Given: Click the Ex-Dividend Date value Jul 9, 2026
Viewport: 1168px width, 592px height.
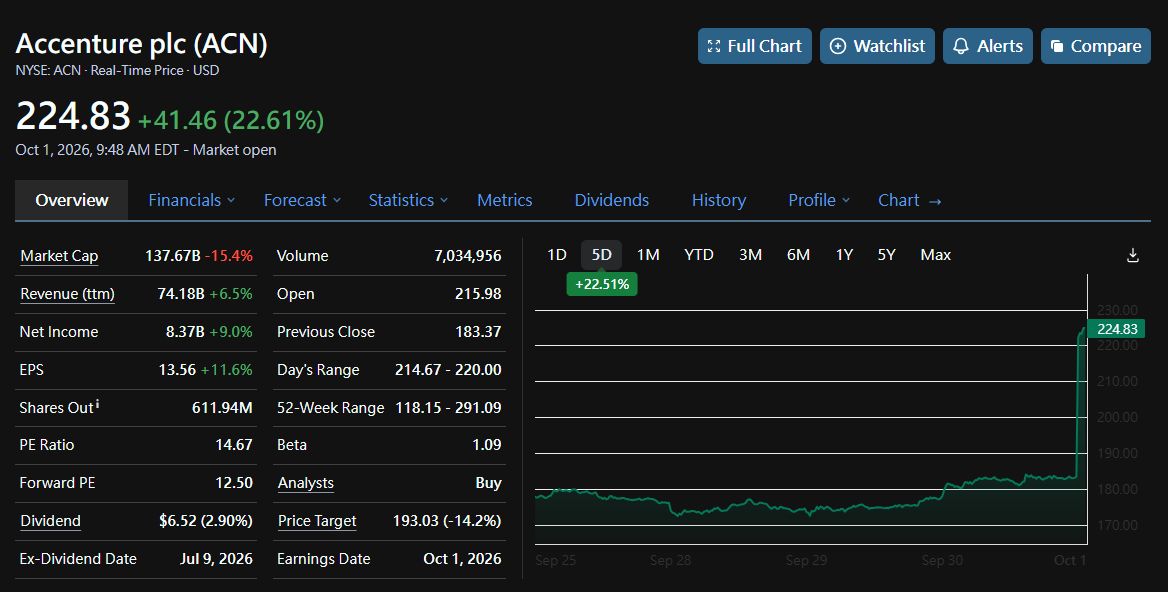Looking at the screenshot, I should [216, 558].
